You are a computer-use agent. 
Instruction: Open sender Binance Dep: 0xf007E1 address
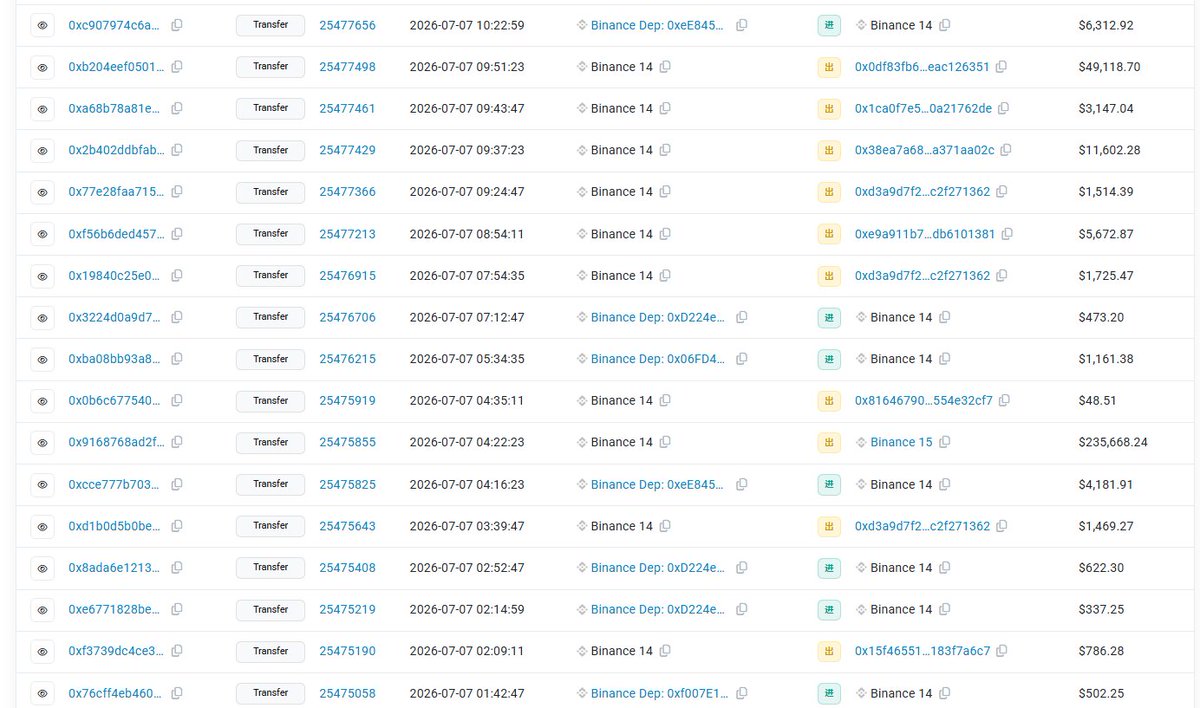pyautogui.click(x=660, y=693)
